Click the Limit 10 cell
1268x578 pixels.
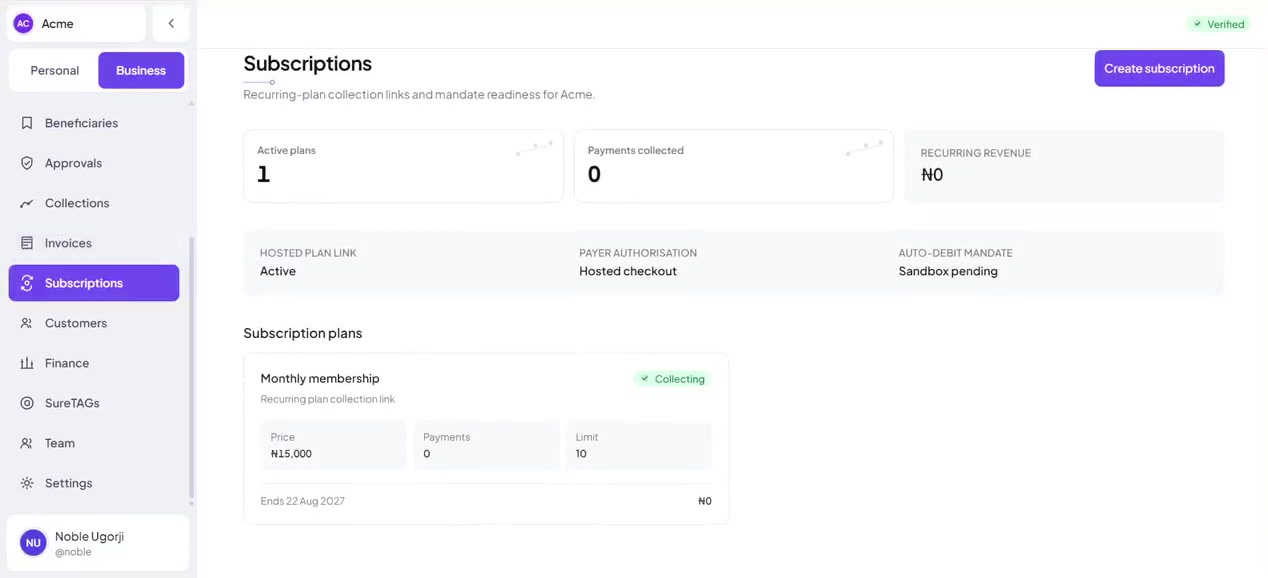tap(639, 445)
